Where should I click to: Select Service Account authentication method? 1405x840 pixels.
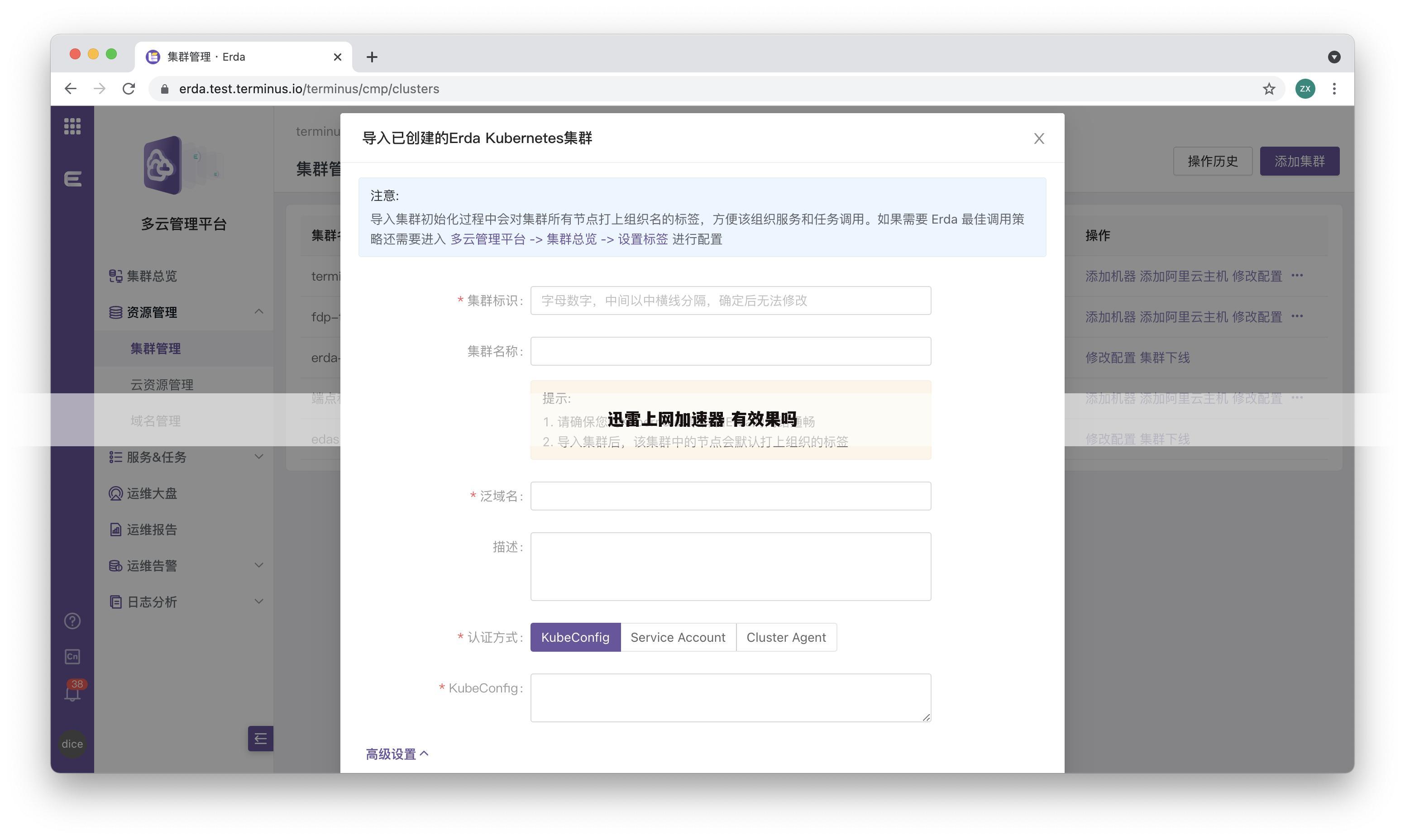(x=678, y=637)
